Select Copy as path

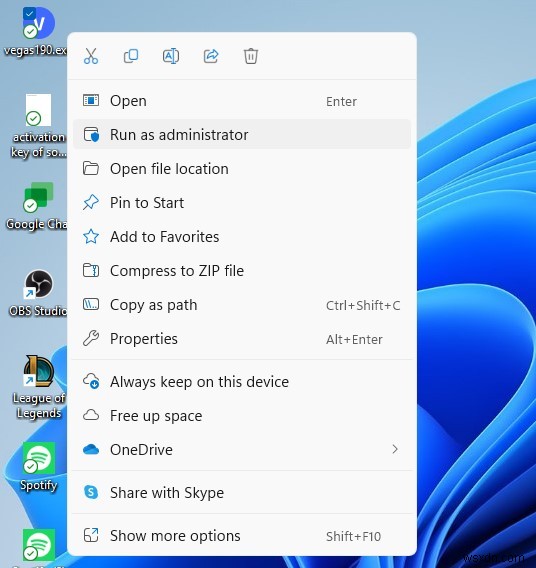click(x=242, y=305)
